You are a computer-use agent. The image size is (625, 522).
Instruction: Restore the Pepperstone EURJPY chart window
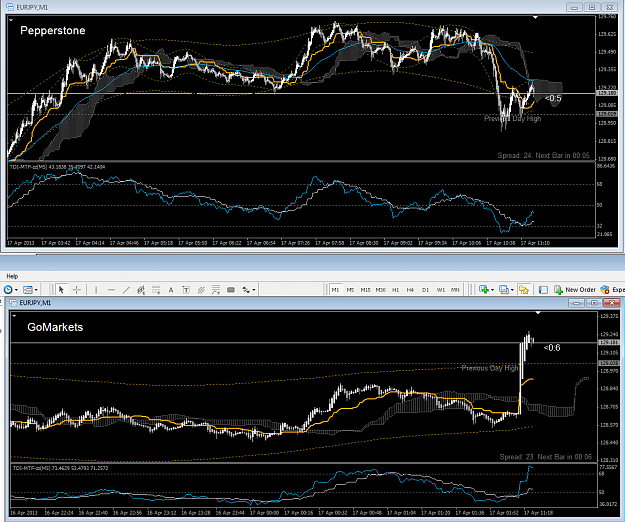click(592, 7)
